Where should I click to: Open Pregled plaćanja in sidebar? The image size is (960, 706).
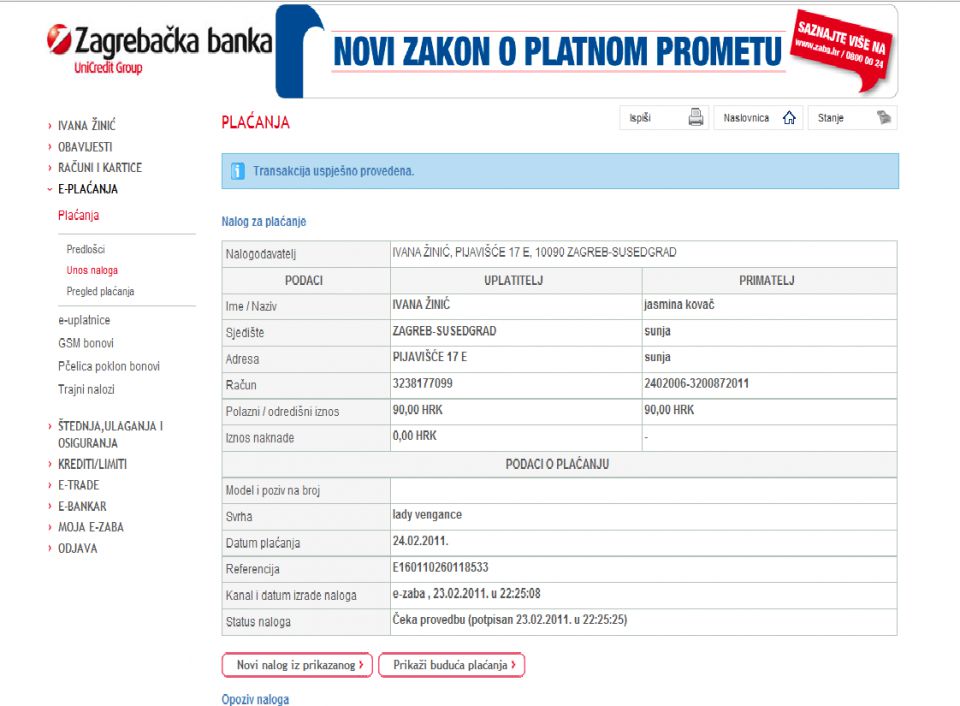[x=100, y=291]
